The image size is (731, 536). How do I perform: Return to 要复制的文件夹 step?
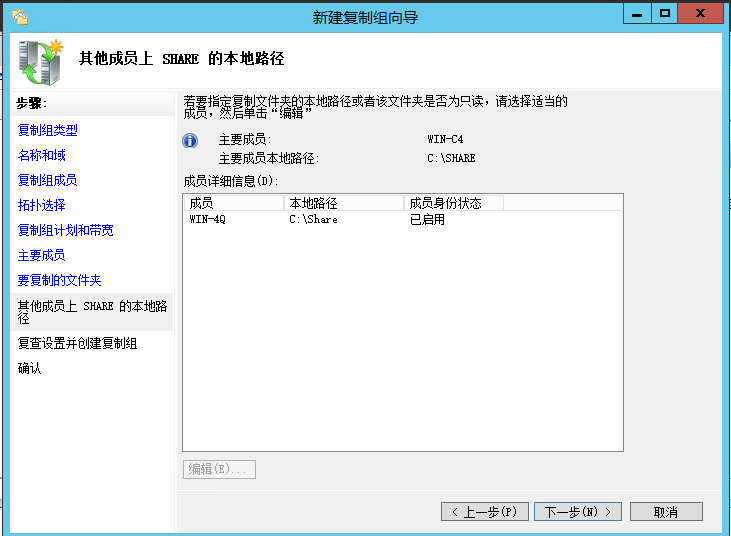(x=60, y=280)
